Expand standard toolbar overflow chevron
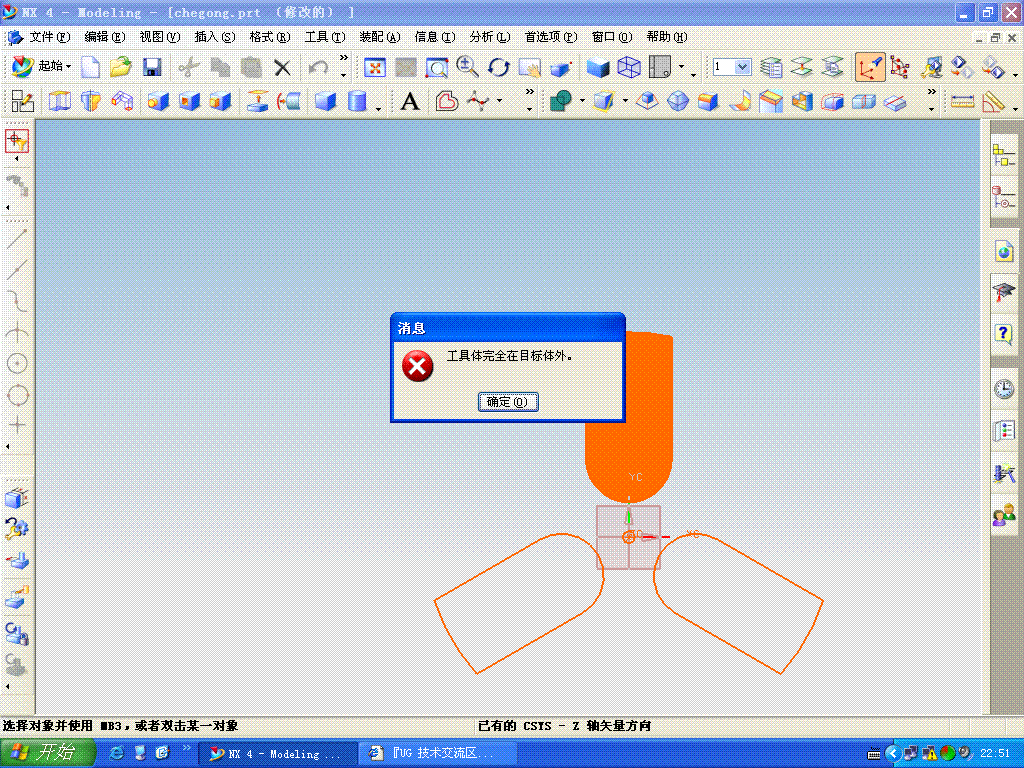The height and width of the screenshot is (768, 1024). [x=344, y=58]
